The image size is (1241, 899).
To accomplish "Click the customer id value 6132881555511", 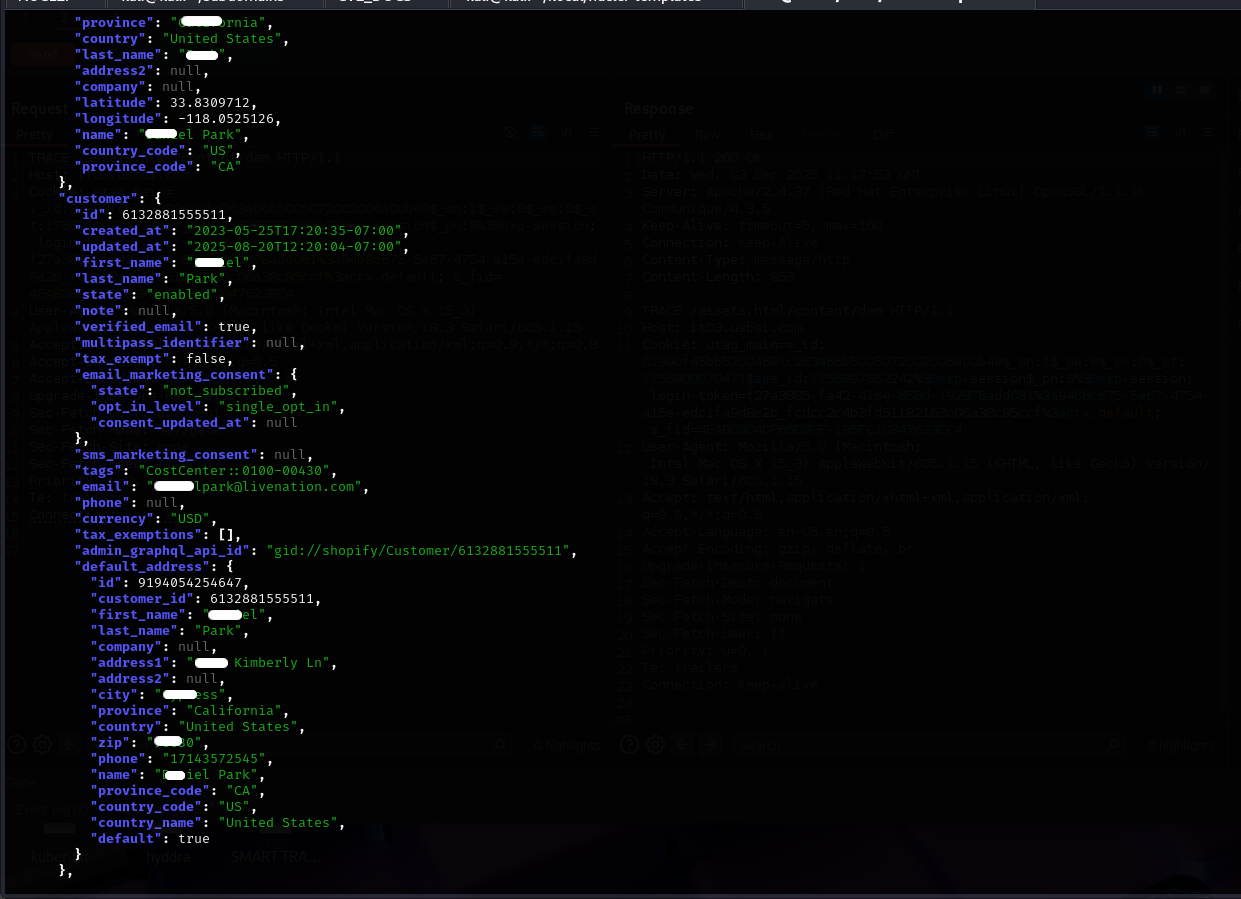I will coord(174,214).
